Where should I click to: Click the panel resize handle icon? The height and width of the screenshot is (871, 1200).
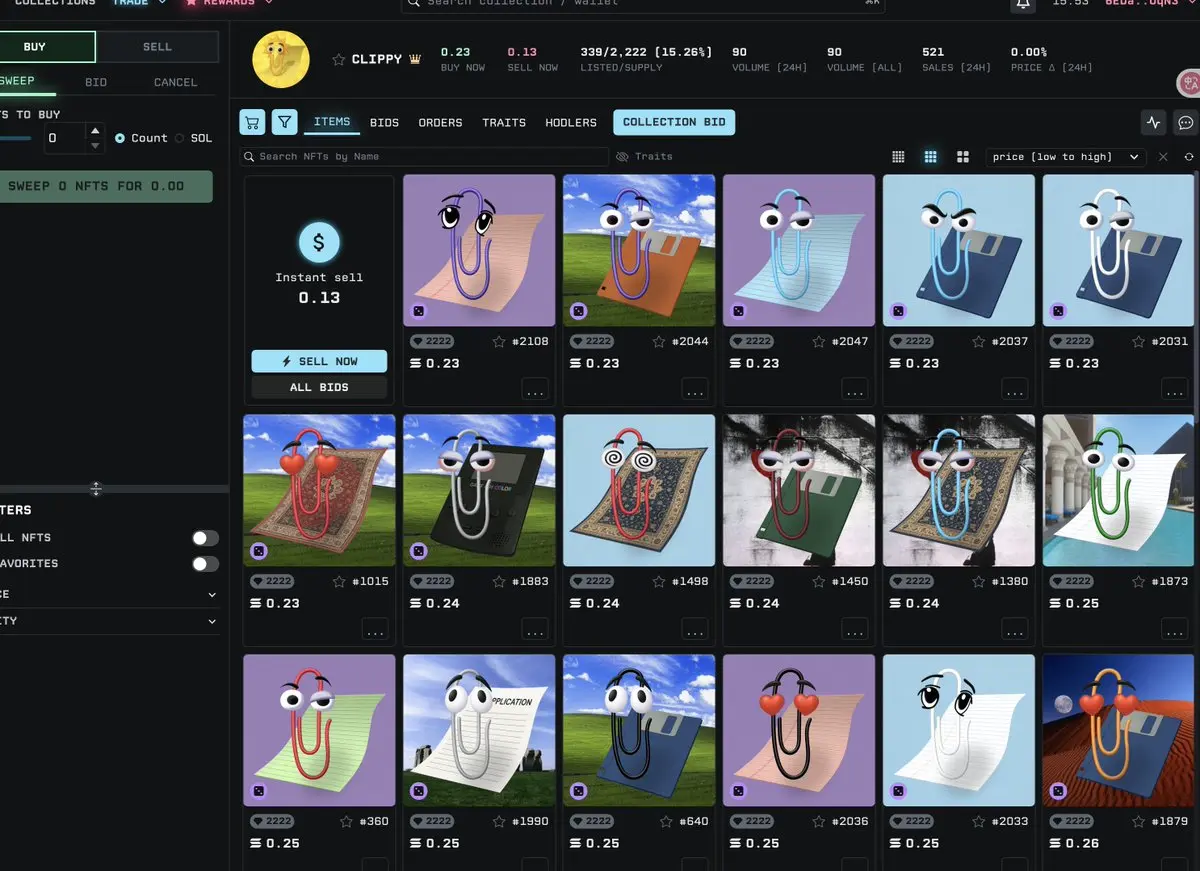point(96,489)
